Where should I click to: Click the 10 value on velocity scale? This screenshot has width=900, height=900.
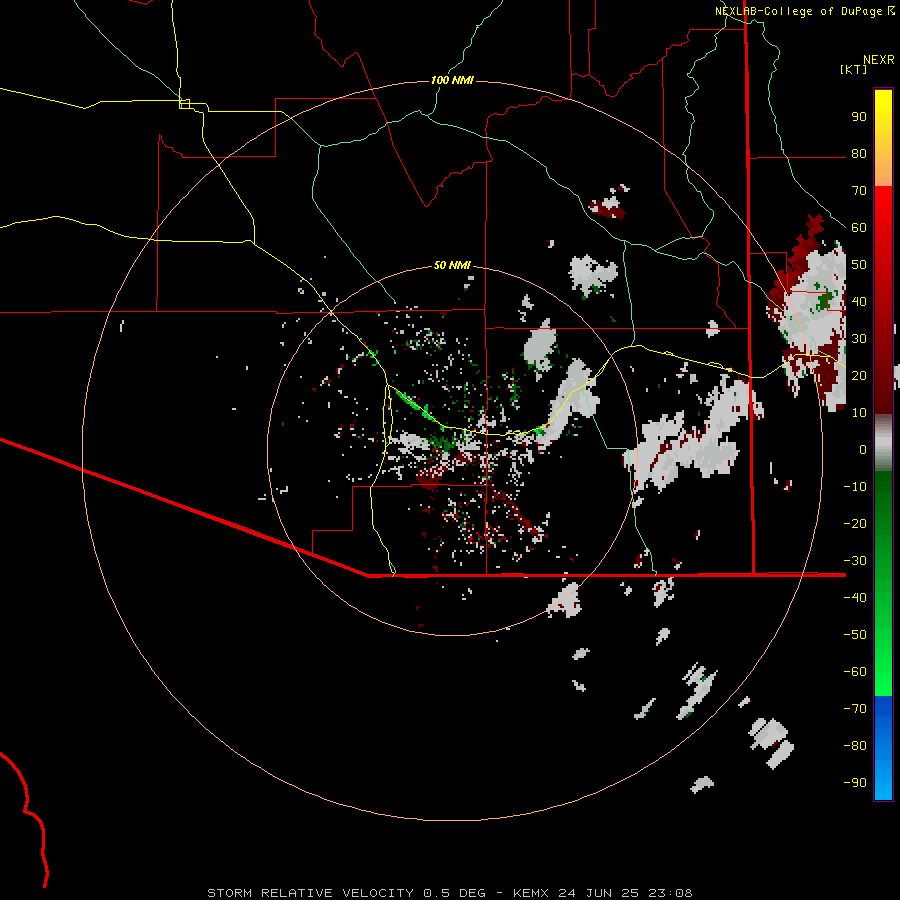[x=859, y=413]
